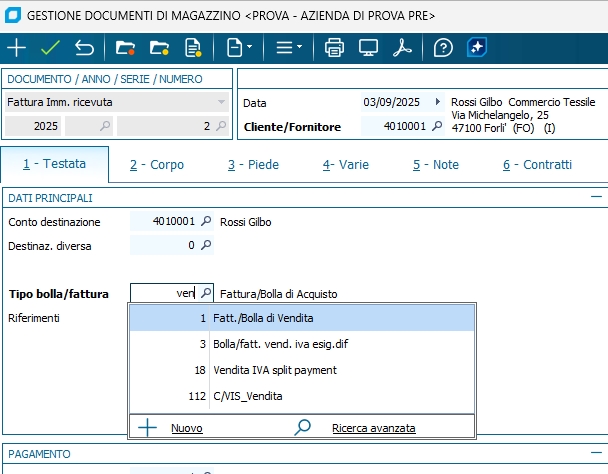Open the Contratti tab
Image resolution: width=608 pixels, height=474 pixels.
[537, 165]
